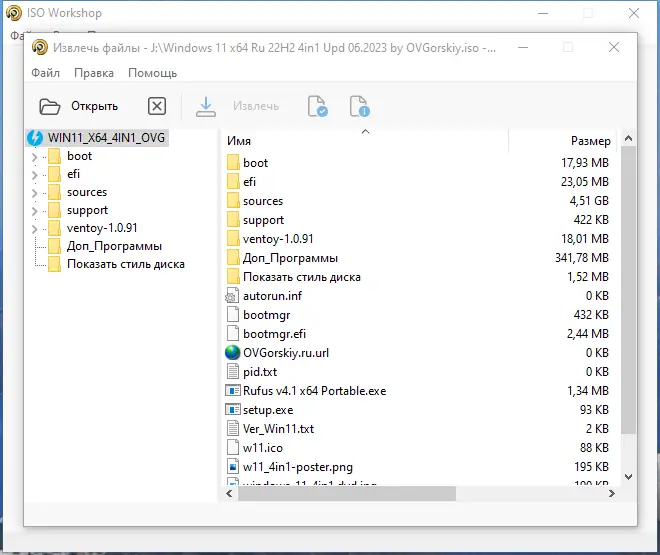Click the autorun.inf gear file icon
660x555 pixels.
pos(232,296)
